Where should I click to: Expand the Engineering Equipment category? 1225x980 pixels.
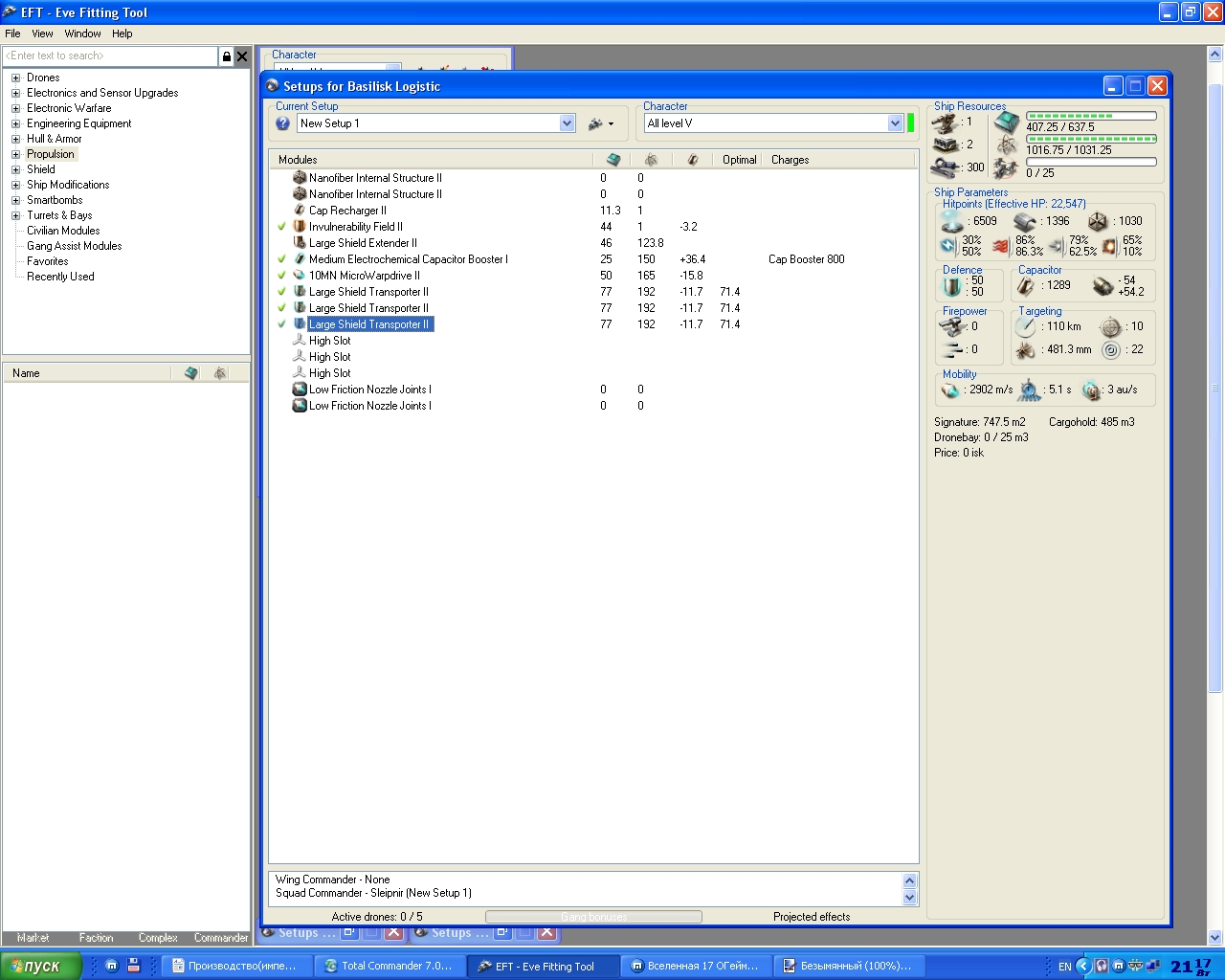[x=15, y=123]
